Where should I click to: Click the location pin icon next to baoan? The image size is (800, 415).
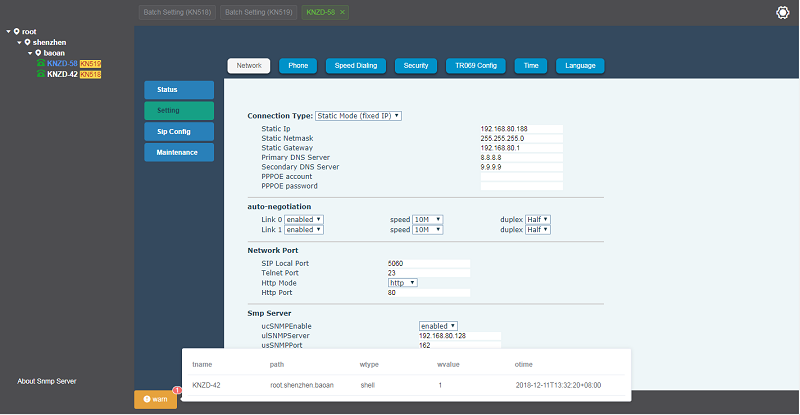[x=37, y=53]
